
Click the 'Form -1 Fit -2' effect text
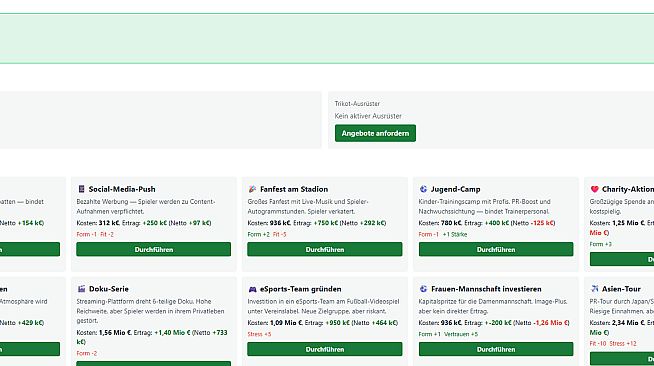tap(95, 234)
